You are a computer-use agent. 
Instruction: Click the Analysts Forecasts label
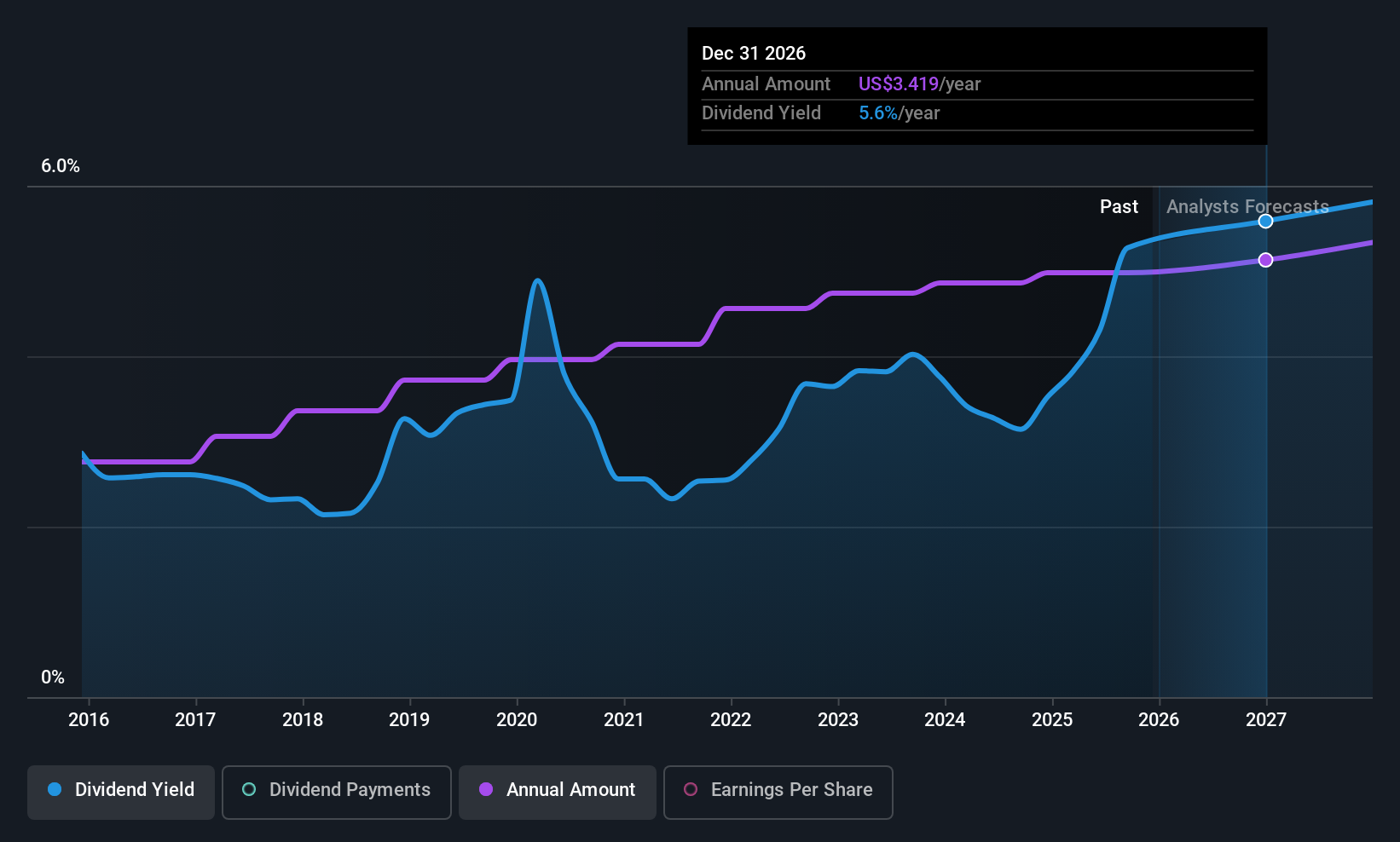1247,207
